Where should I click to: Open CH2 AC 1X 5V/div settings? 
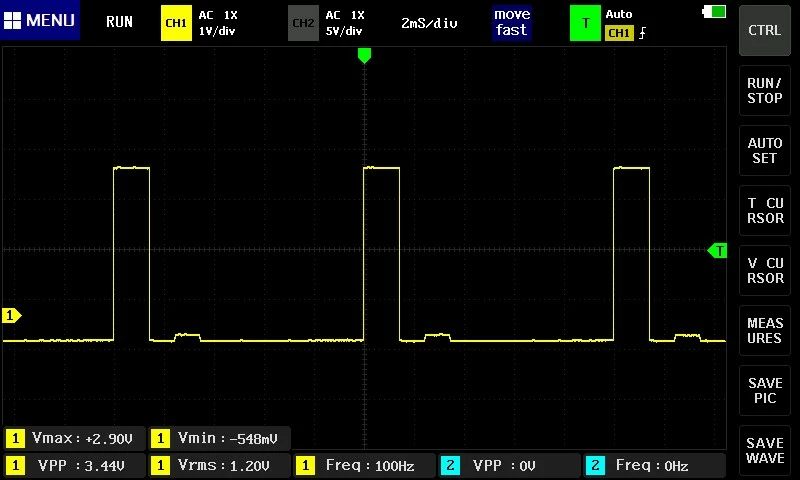pyautogui.click(x=345, y=23)
